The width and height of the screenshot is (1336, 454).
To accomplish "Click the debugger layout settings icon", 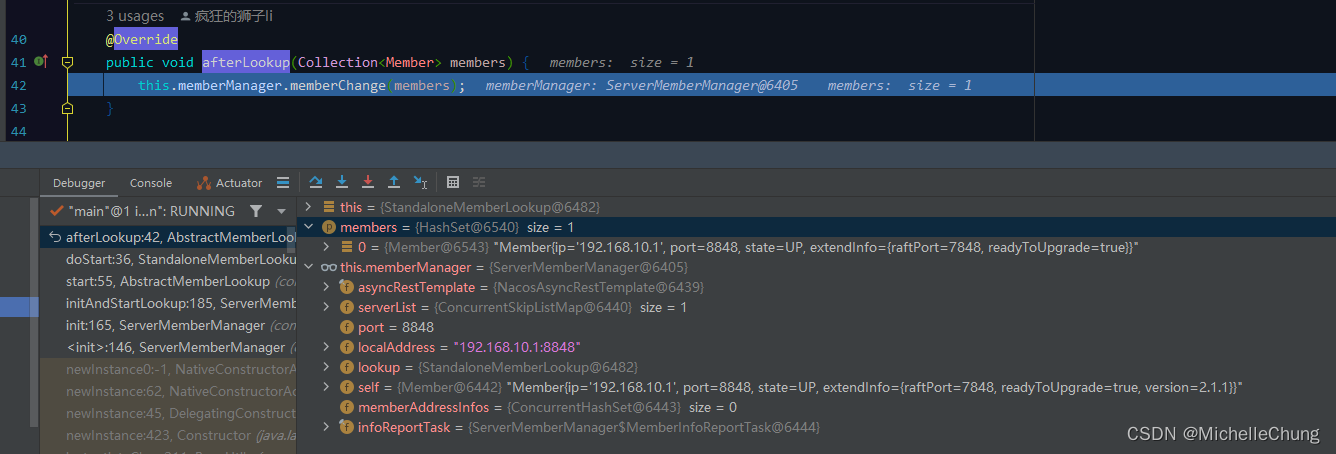I will tap(283, 182).
